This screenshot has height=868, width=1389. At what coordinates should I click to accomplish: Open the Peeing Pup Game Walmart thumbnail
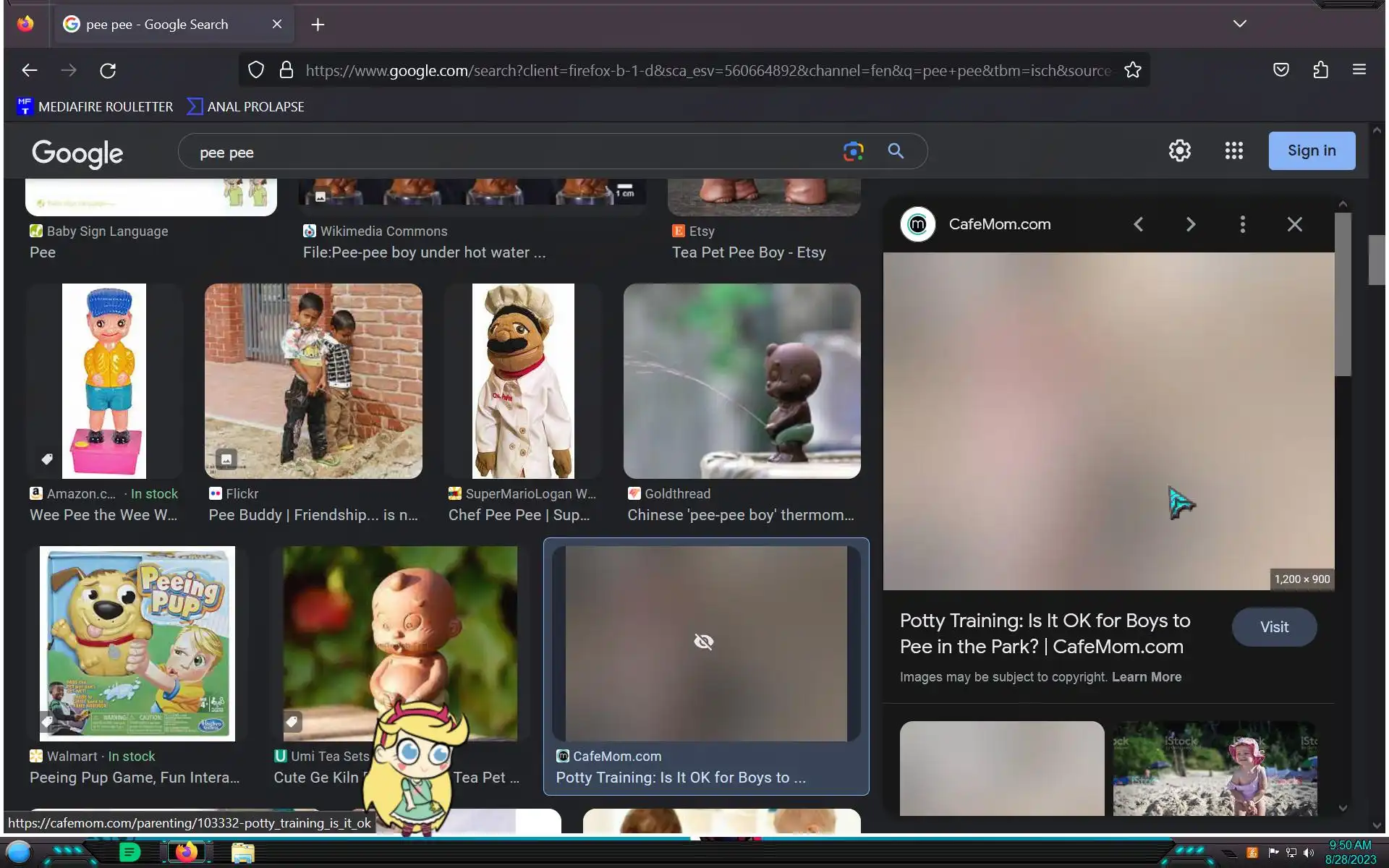point(137,643)
